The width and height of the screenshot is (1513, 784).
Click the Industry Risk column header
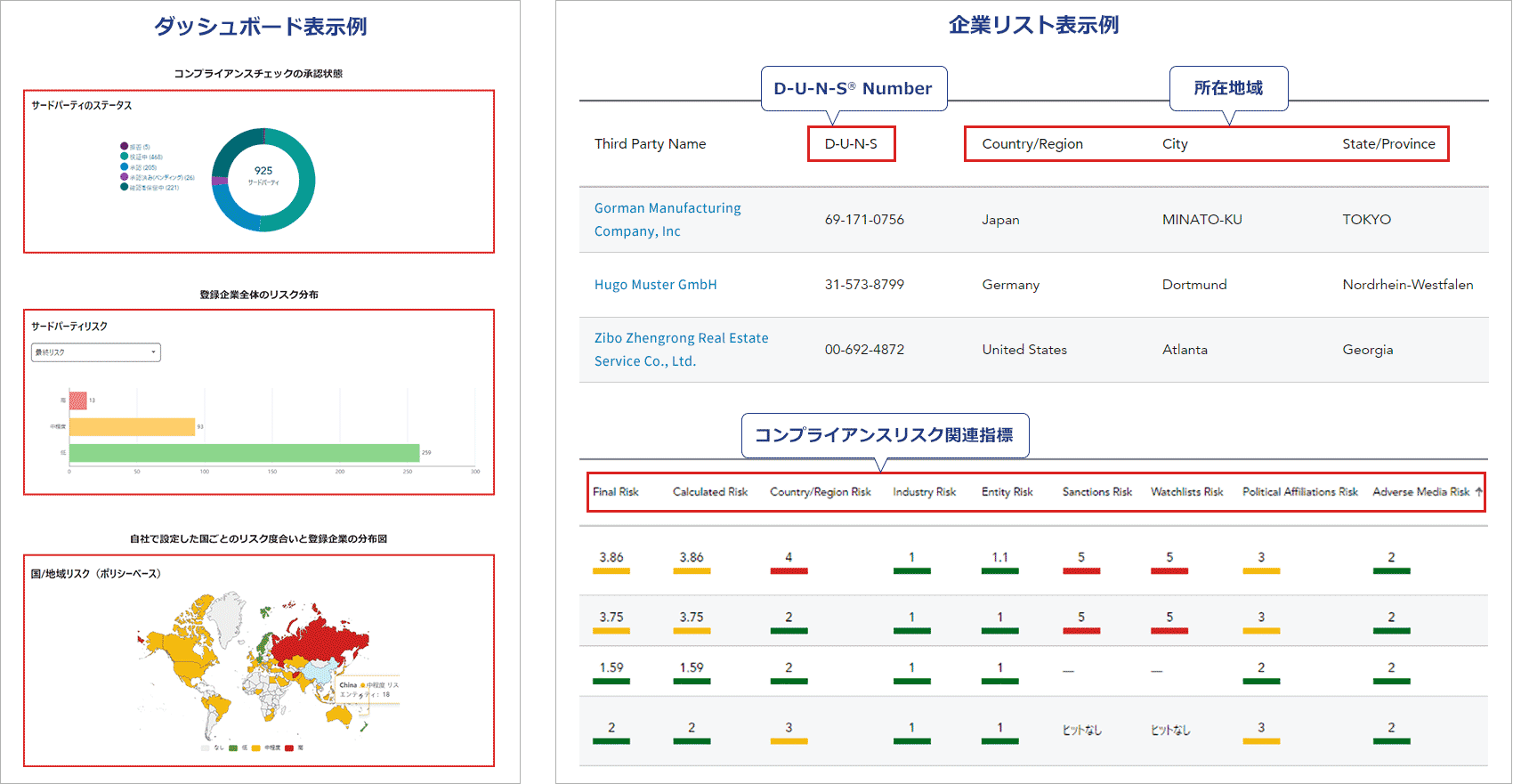925,492
